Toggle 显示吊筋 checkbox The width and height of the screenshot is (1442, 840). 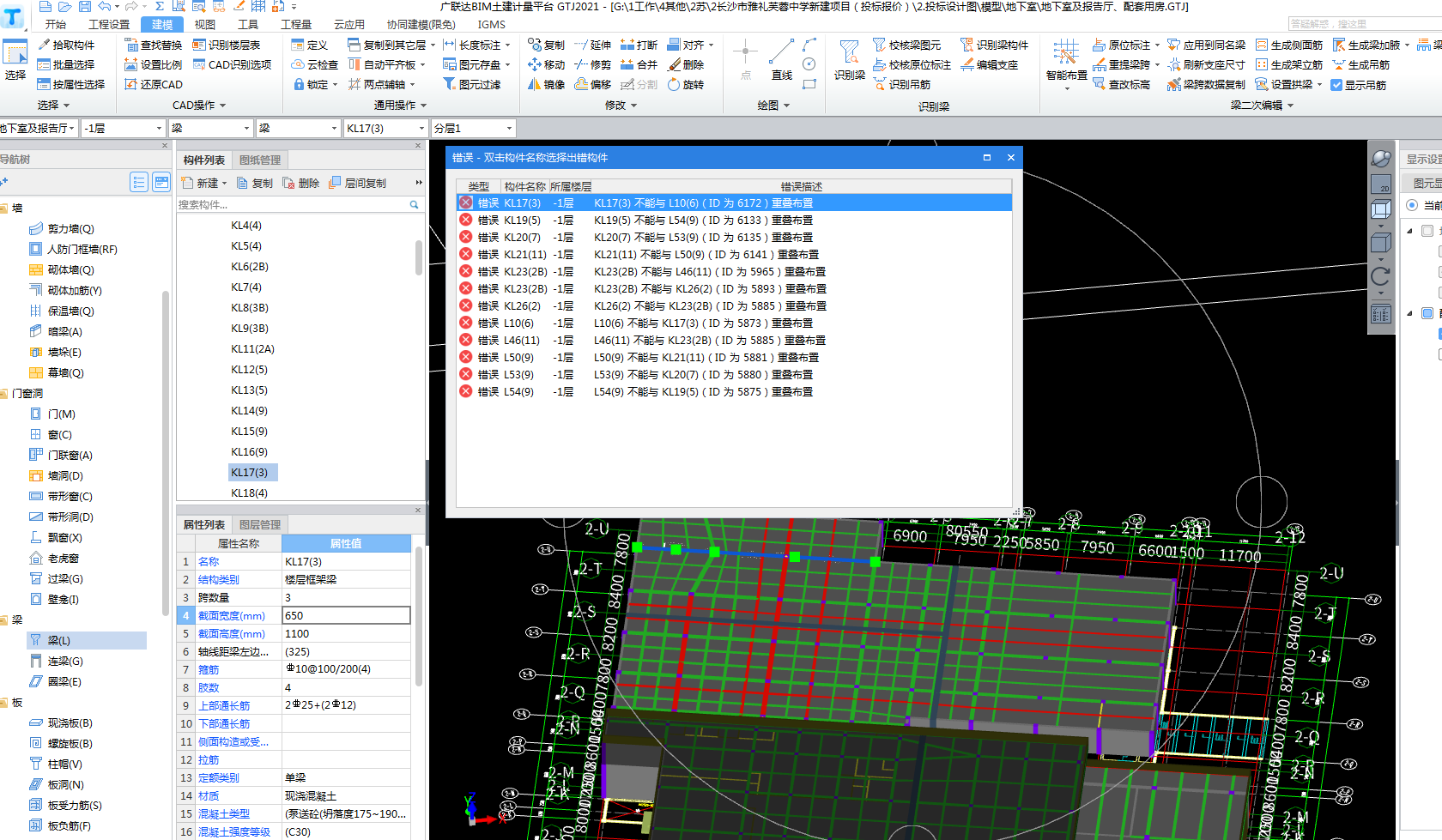pyautogui.click(x=1336, y=85)
